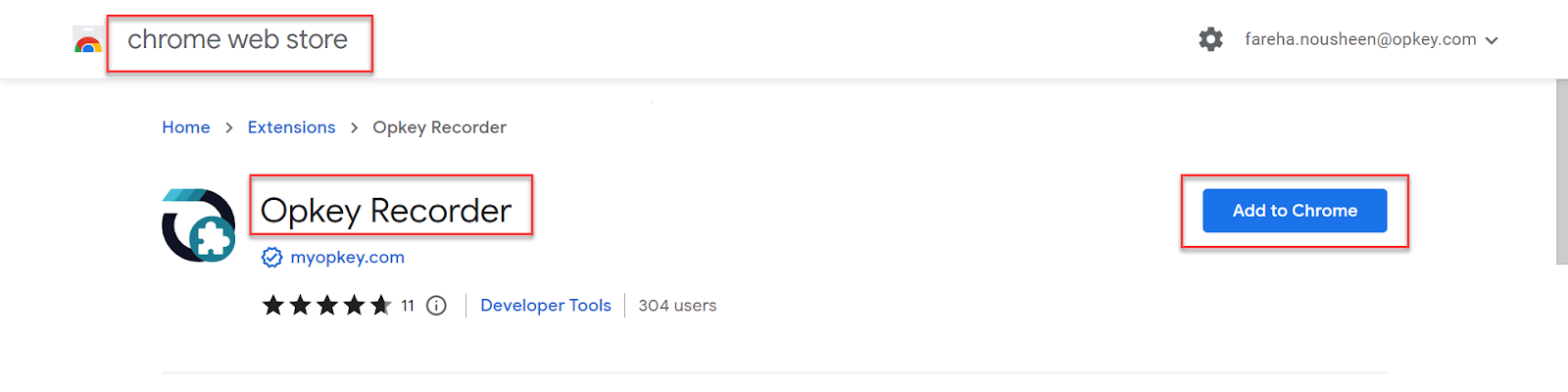Click the verified publisher badge icon
The height and width of the screenshot is (392, 1568).
pyautogui.click(x=271, y=258)
